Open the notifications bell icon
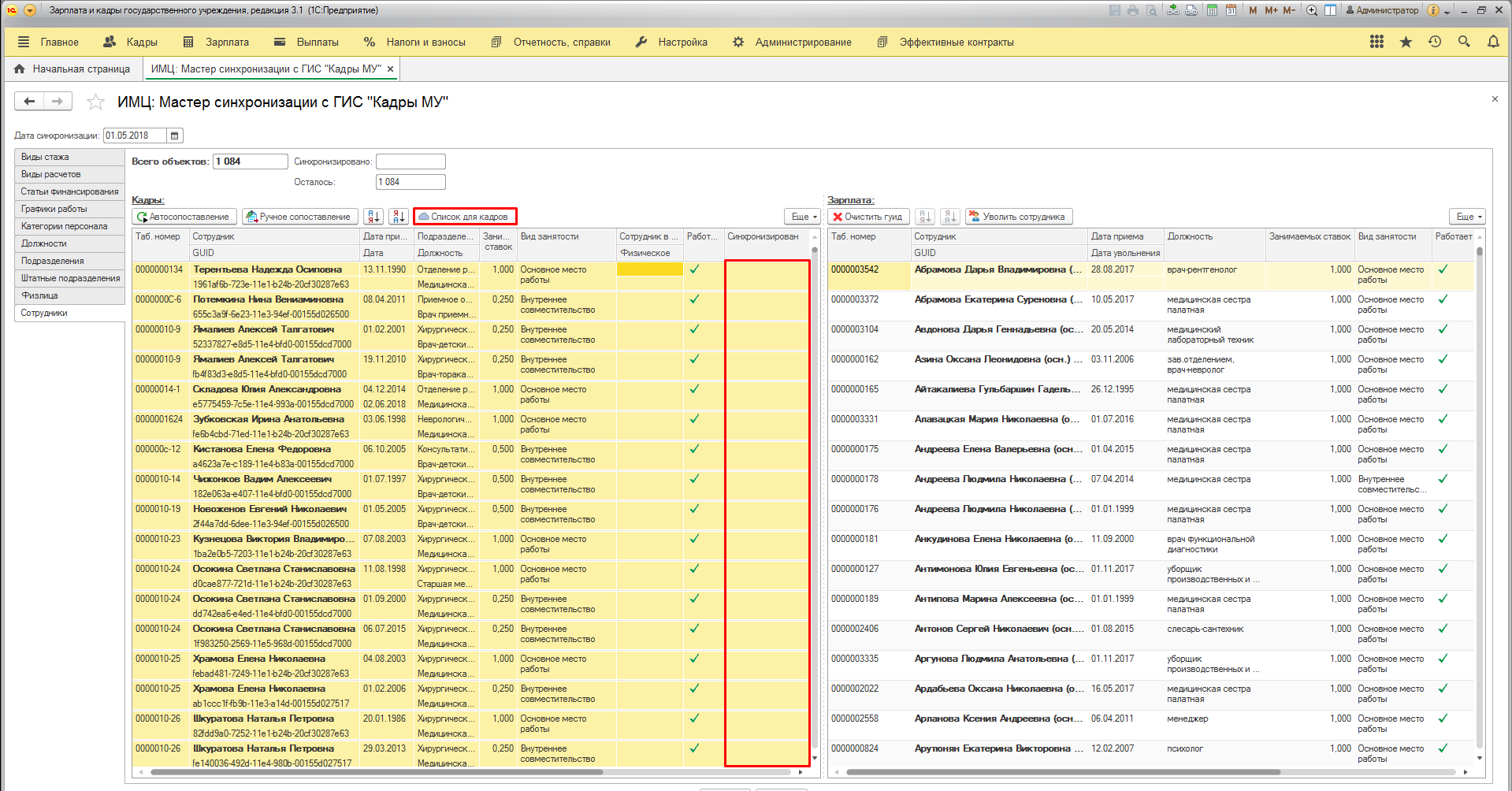Image resolution: width=1512 pixels, height=791 pixels. 1493,42
